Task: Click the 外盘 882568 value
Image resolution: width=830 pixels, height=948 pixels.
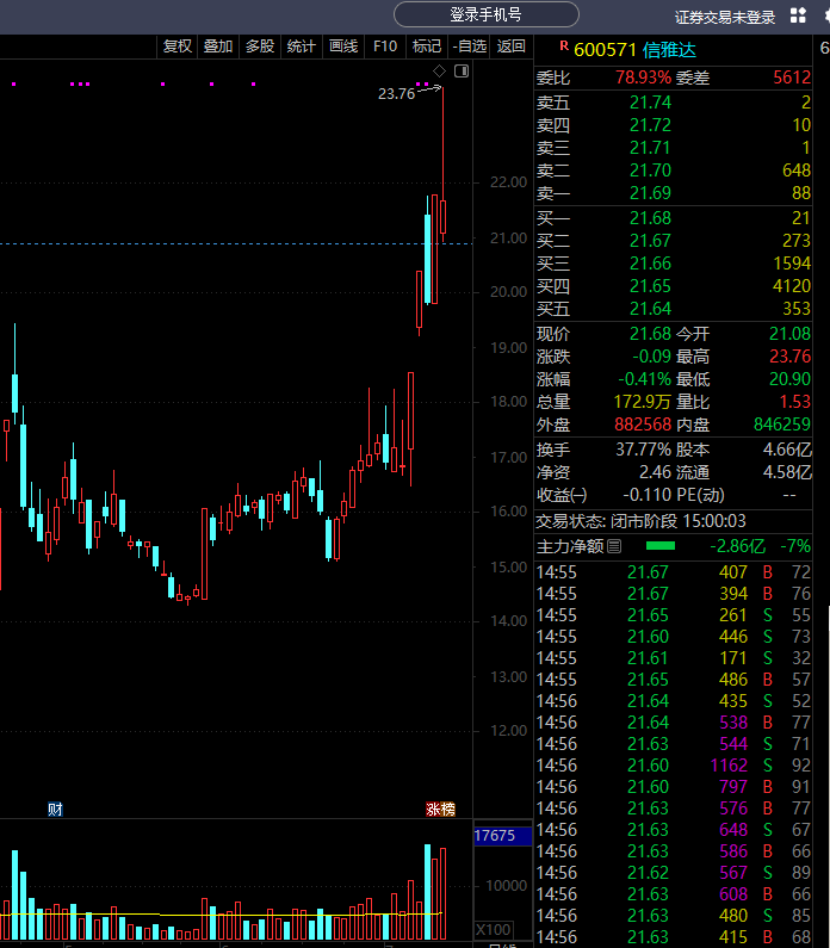Action: (643, 424)
